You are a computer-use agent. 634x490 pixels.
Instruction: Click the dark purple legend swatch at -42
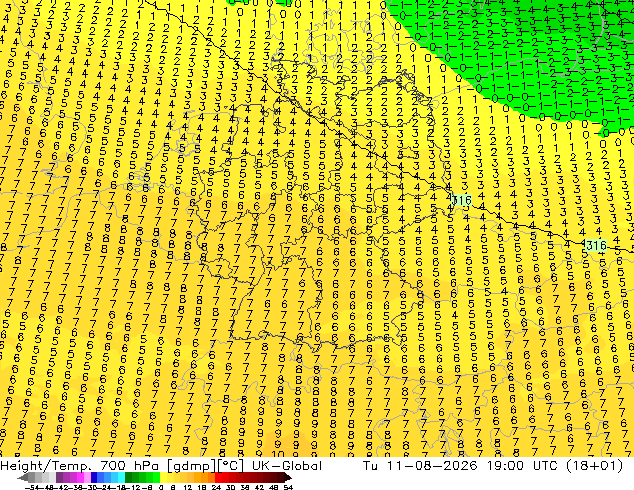[59, 478]
